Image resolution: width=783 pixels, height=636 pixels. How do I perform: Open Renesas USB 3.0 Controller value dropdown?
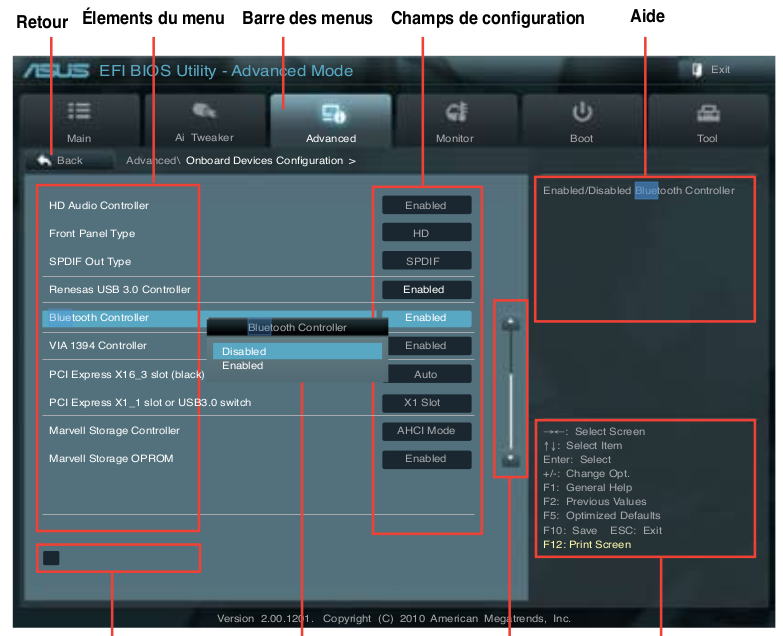426,290
